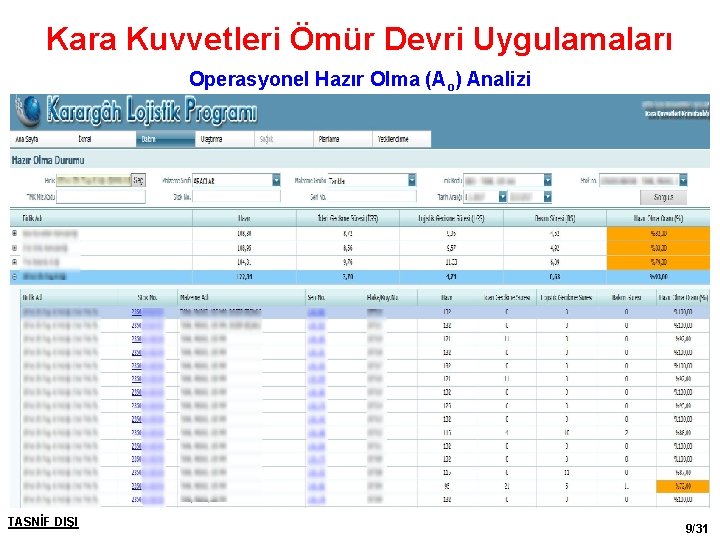Expand the unit row with 8,56 idari gecikme
This screenshot has width=720, height=540.
[x=15, y=248]
